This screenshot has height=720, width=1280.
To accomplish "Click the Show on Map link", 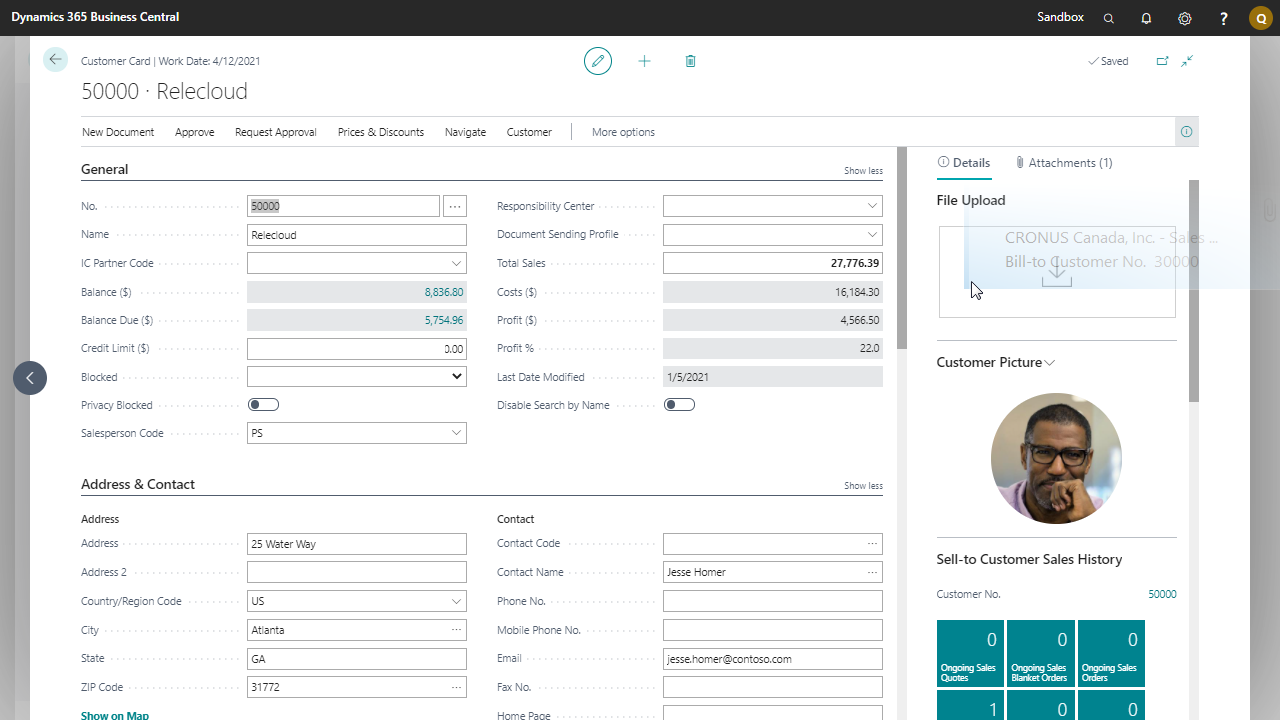I will click(115, 715).
